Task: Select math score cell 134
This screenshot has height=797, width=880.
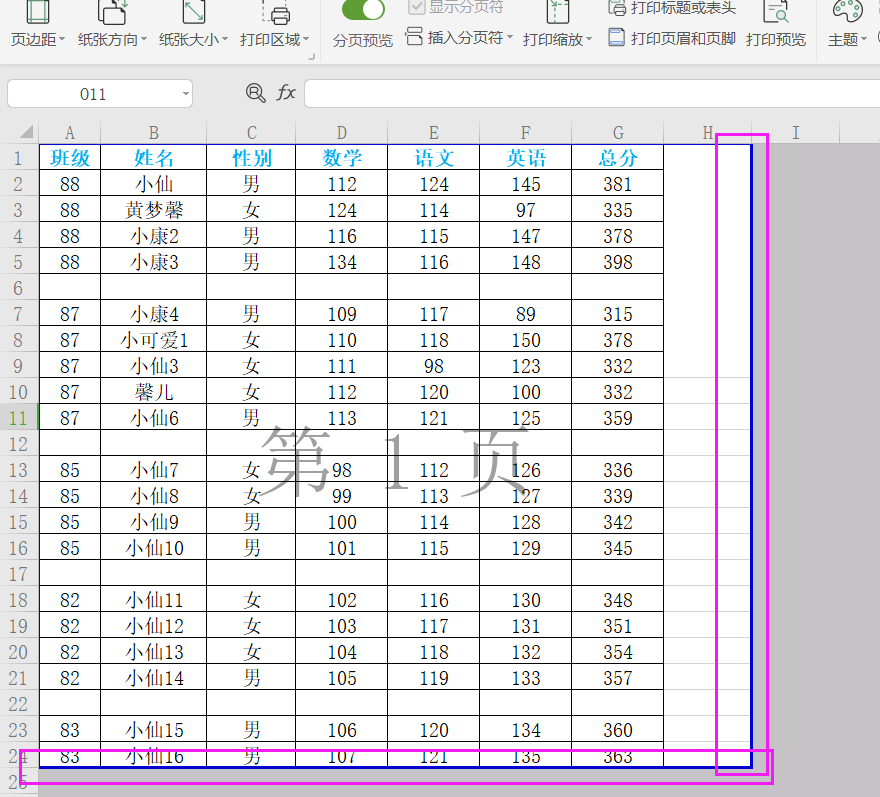Action: tap(341, 262)
